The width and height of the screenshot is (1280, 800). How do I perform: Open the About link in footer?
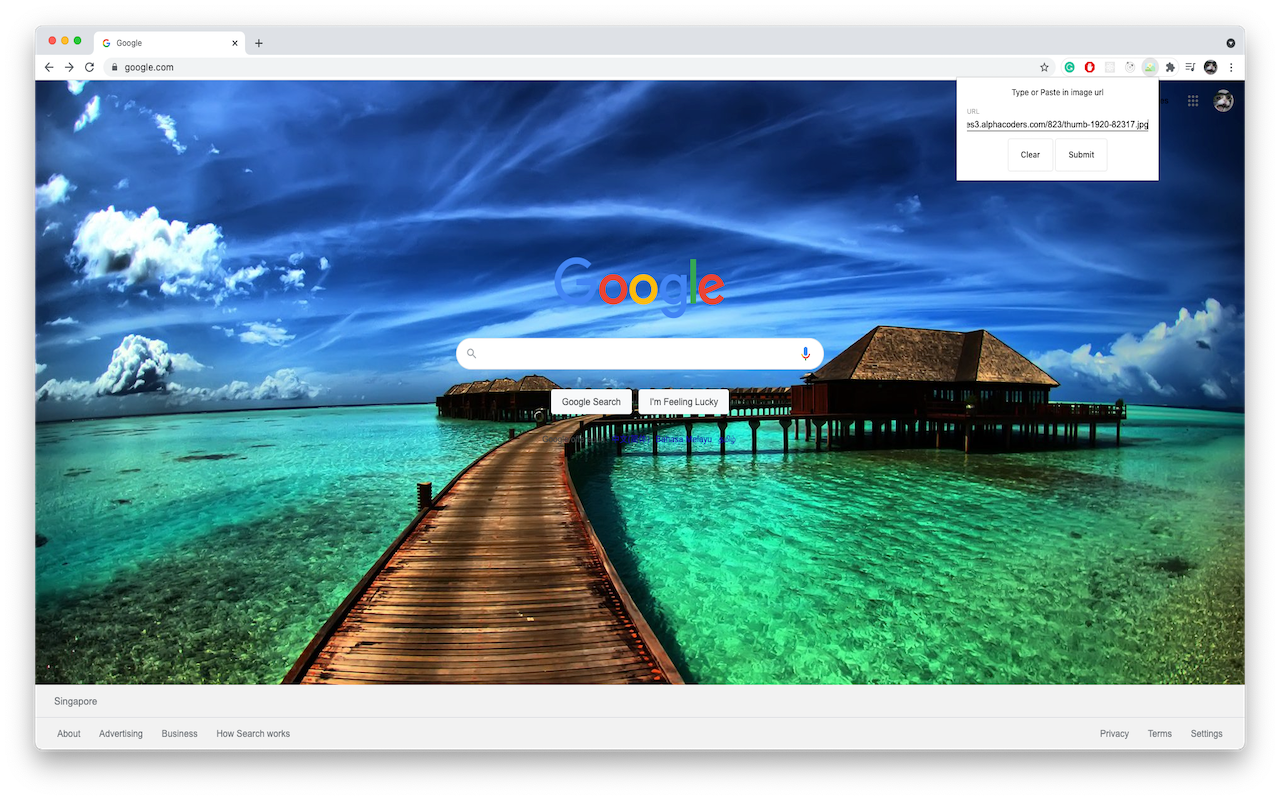pos(69,734)
